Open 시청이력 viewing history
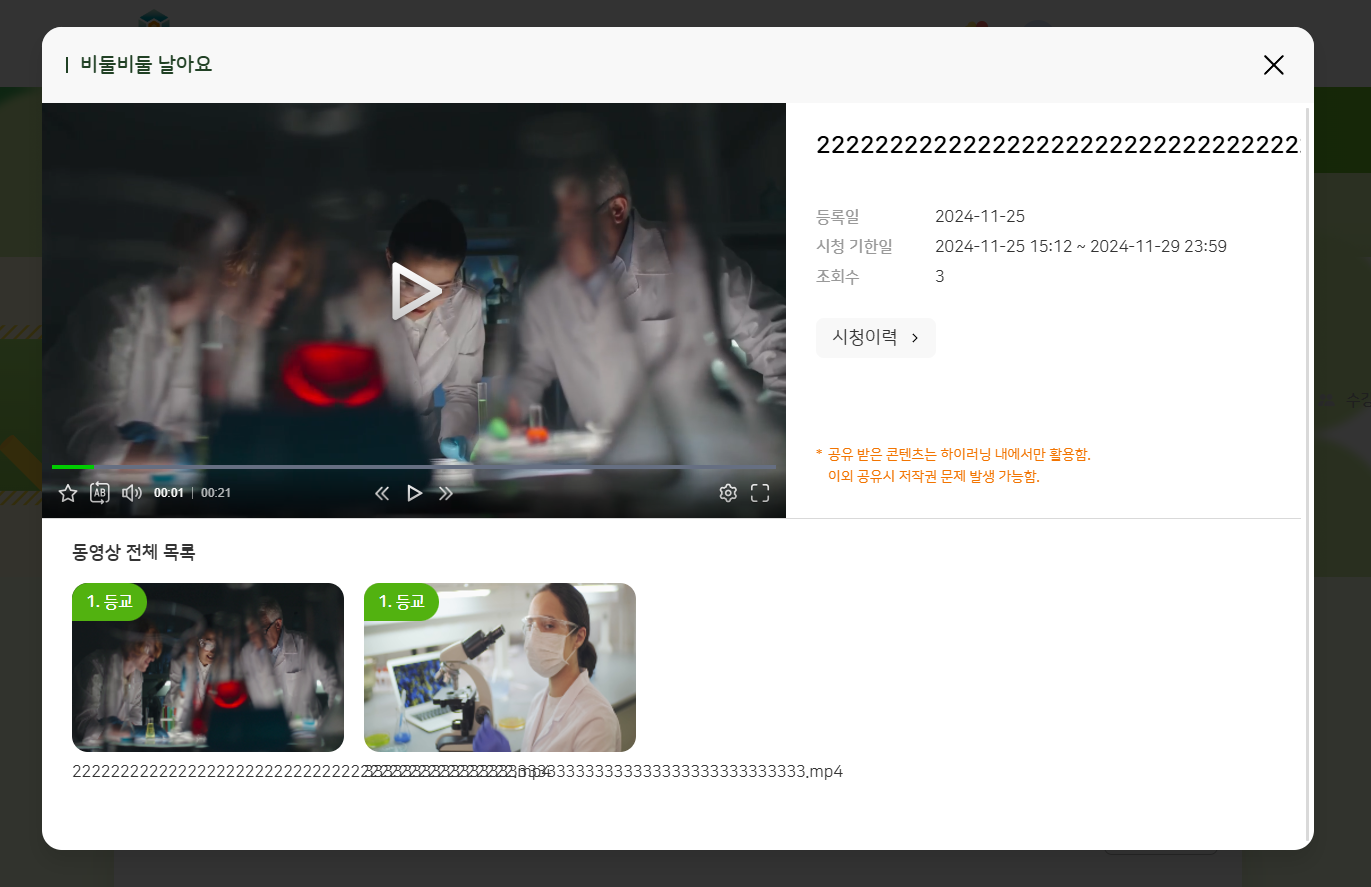Screen dimensions: 1371x887 (x=875, y=338)
